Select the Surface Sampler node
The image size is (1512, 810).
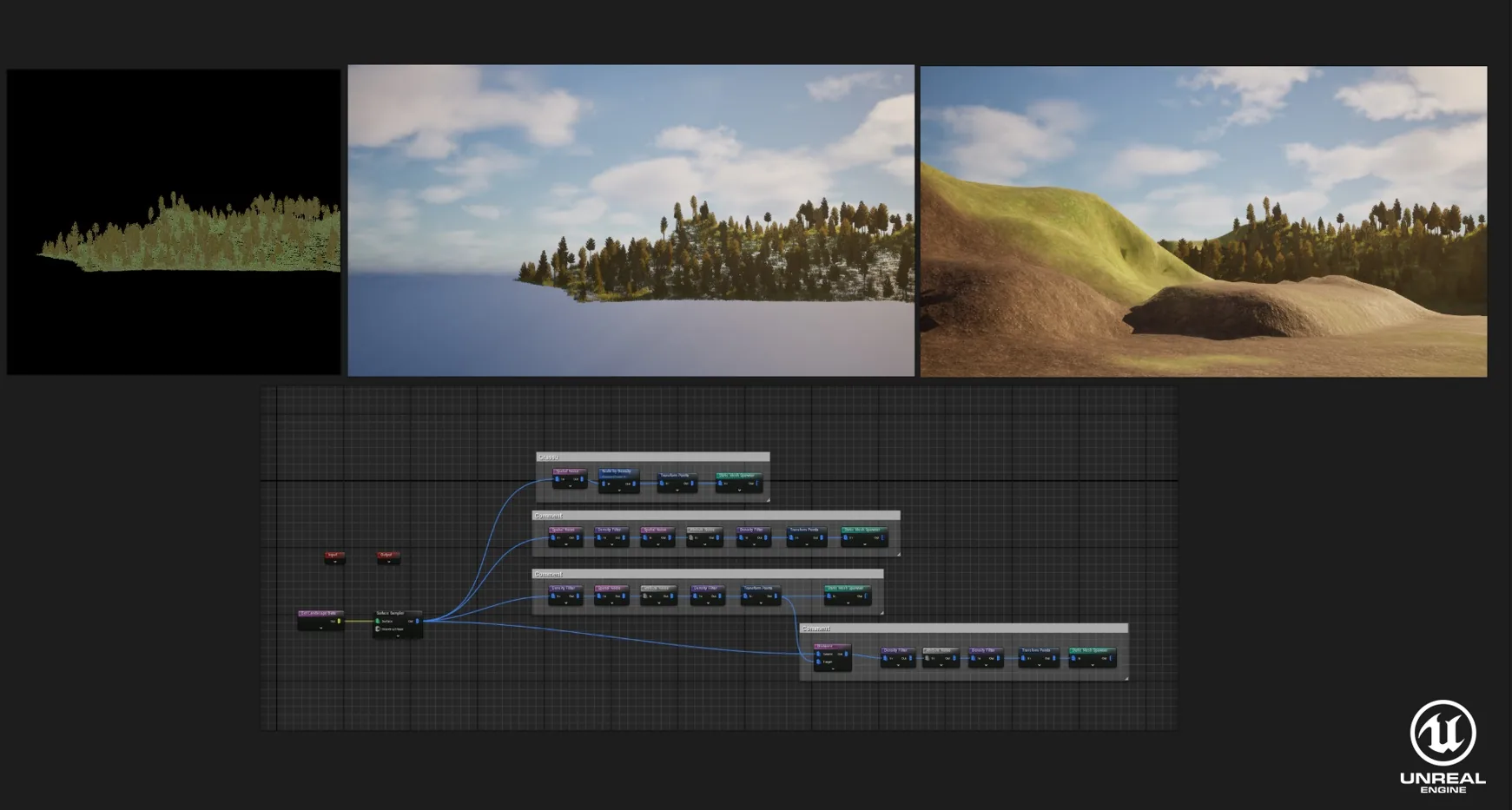398,624
